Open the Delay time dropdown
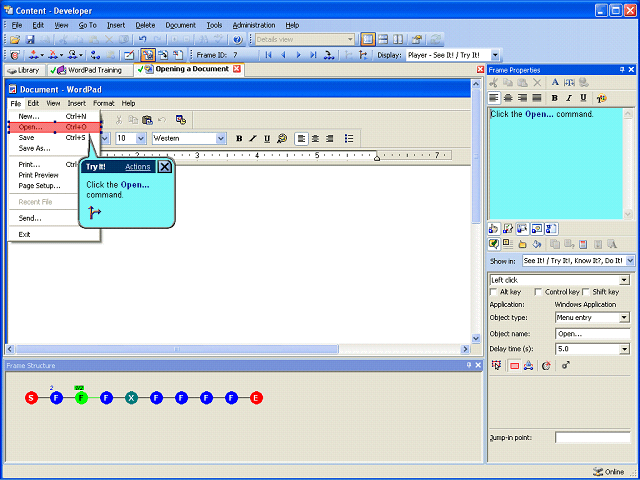The image size is (640, 480). (x=624, y=349)
